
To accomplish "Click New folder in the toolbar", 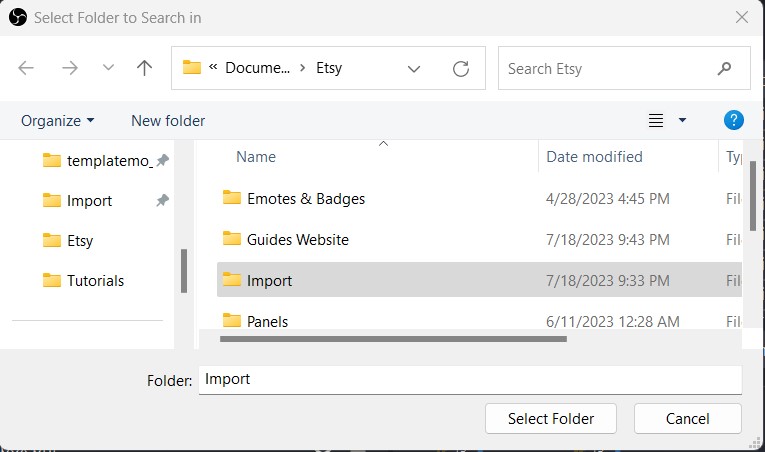I will point(168,121).
